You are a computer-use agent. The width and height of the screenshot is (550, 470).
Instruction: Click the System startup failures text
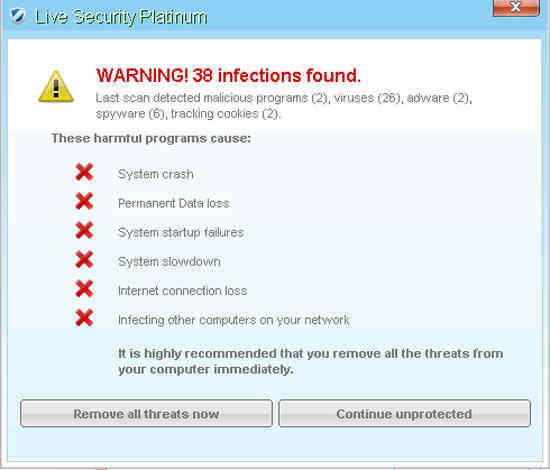[181, 232]
